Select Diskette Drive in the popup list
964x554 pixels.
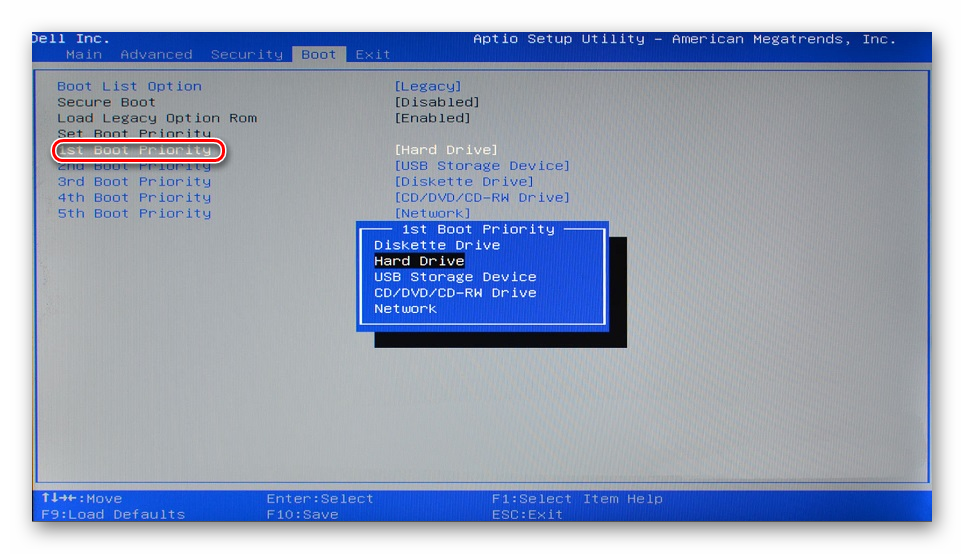[x=437, y=245]
